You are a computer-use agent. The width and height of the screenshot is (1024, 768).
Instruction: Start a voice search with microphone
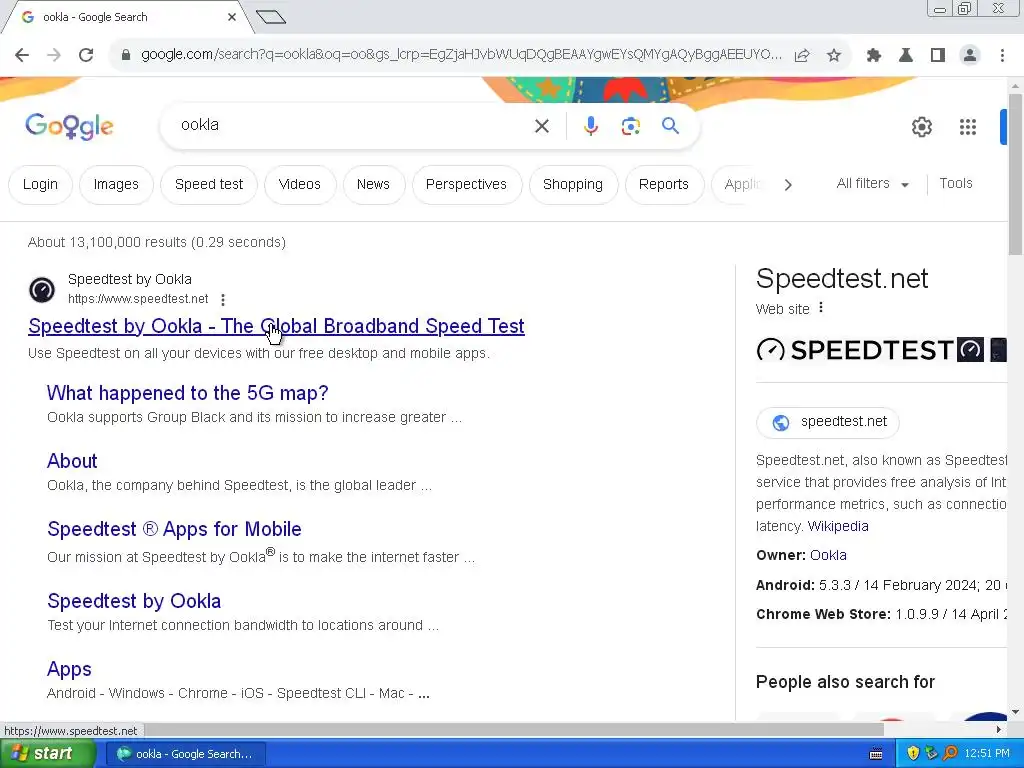[591, 125]
